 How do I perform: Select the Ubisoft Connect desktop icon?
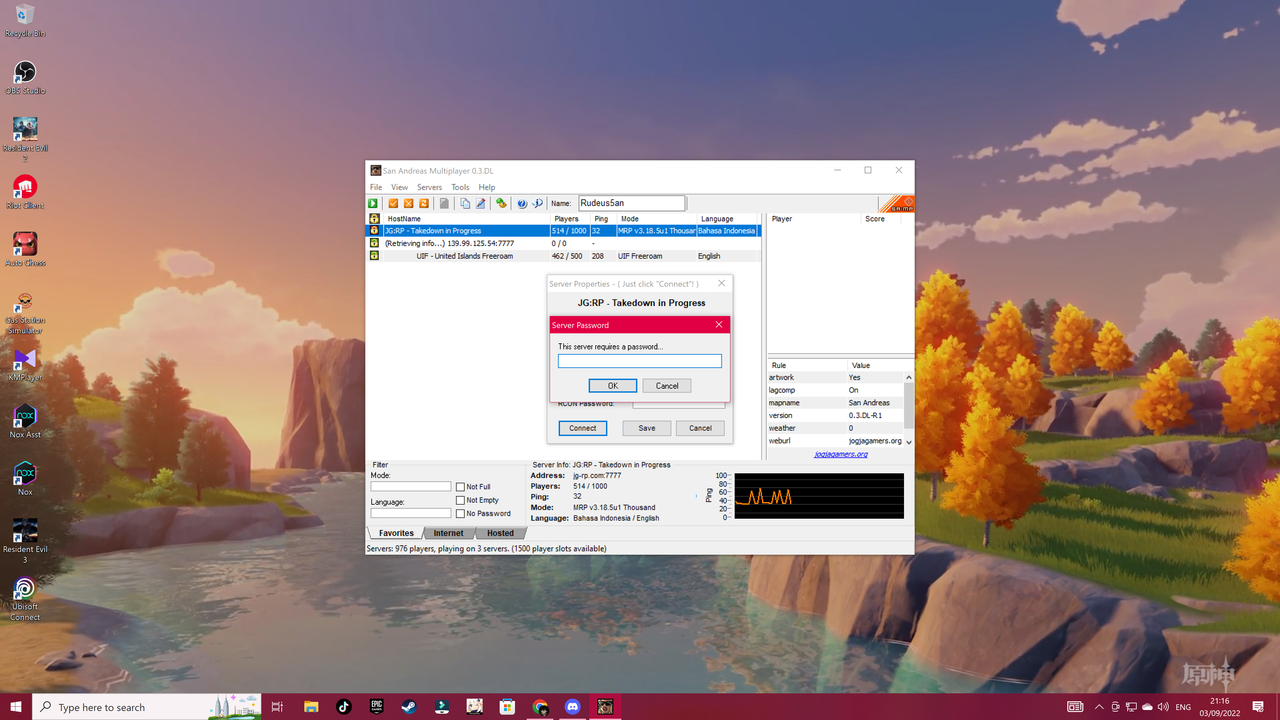25,598
